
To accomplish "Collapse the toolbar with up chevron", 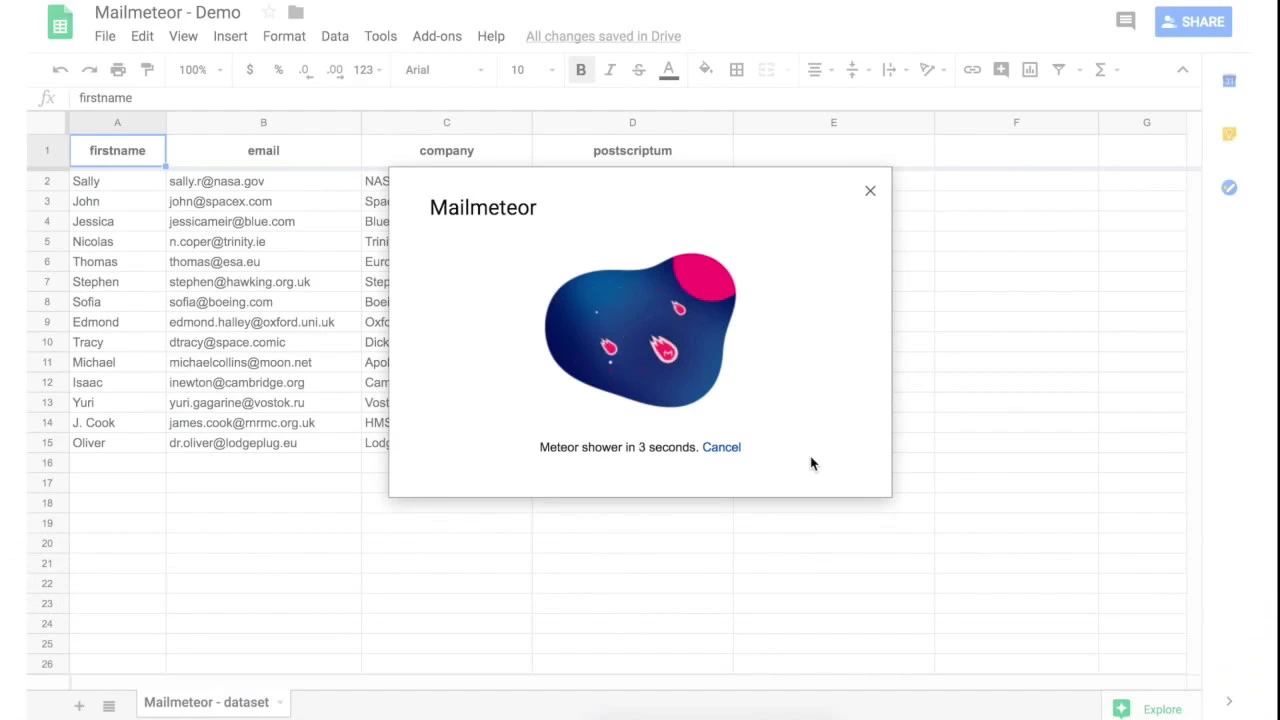I will (1182, 70).
